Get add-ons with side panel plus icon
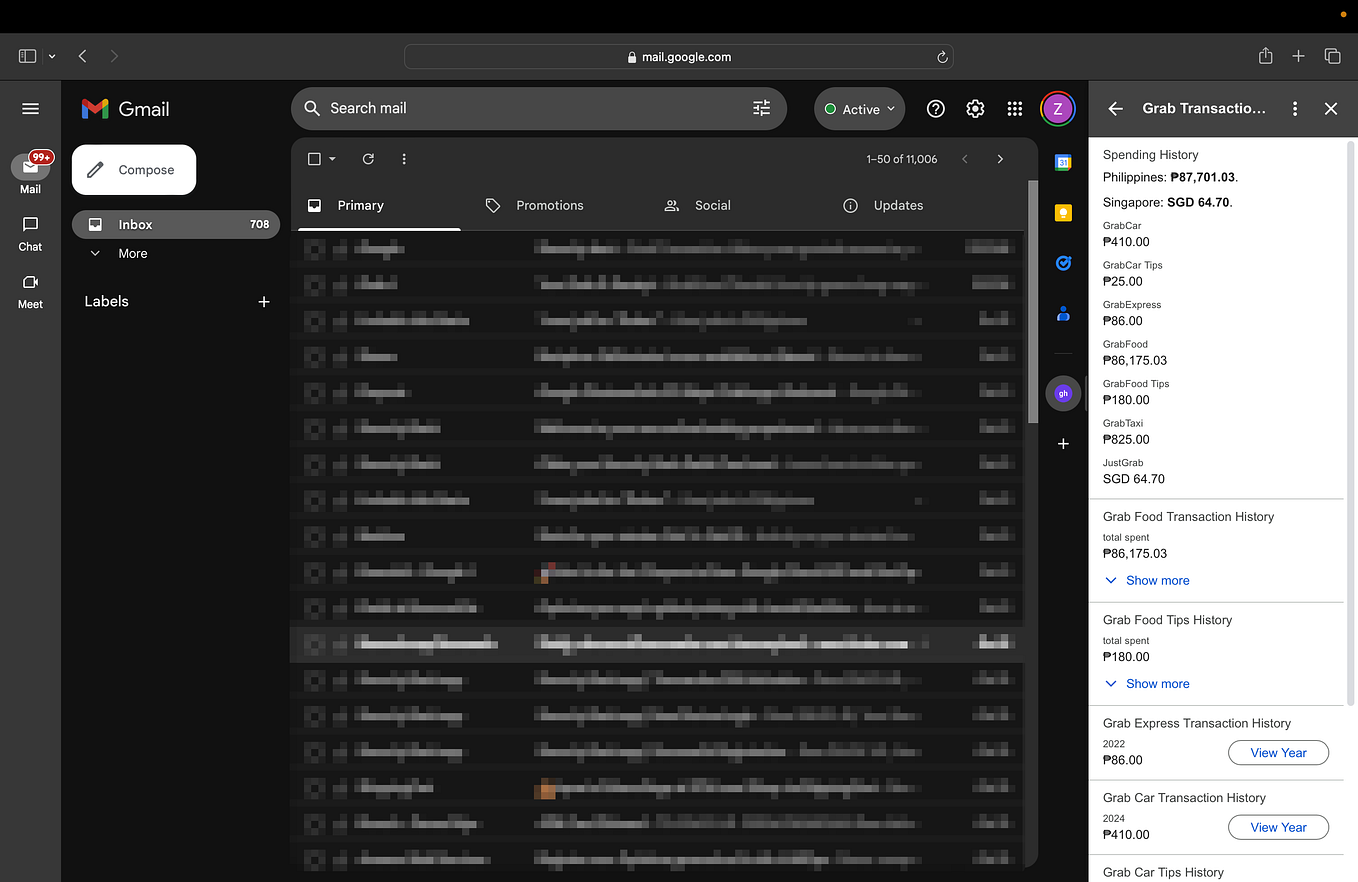This screenshot has height=882, width=1358. click(1063, 443)
